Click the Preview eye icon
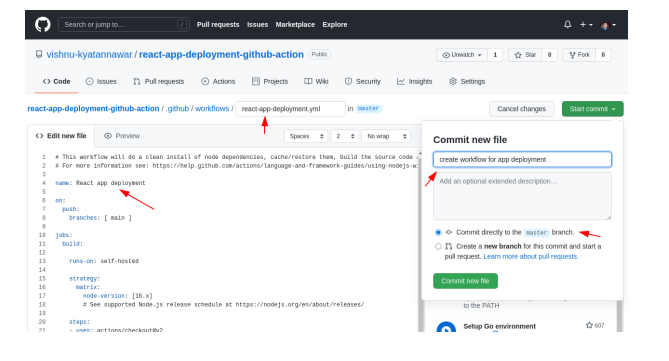Image resolution: width=669 pixels, height=361 pixels. coord(108,136)
